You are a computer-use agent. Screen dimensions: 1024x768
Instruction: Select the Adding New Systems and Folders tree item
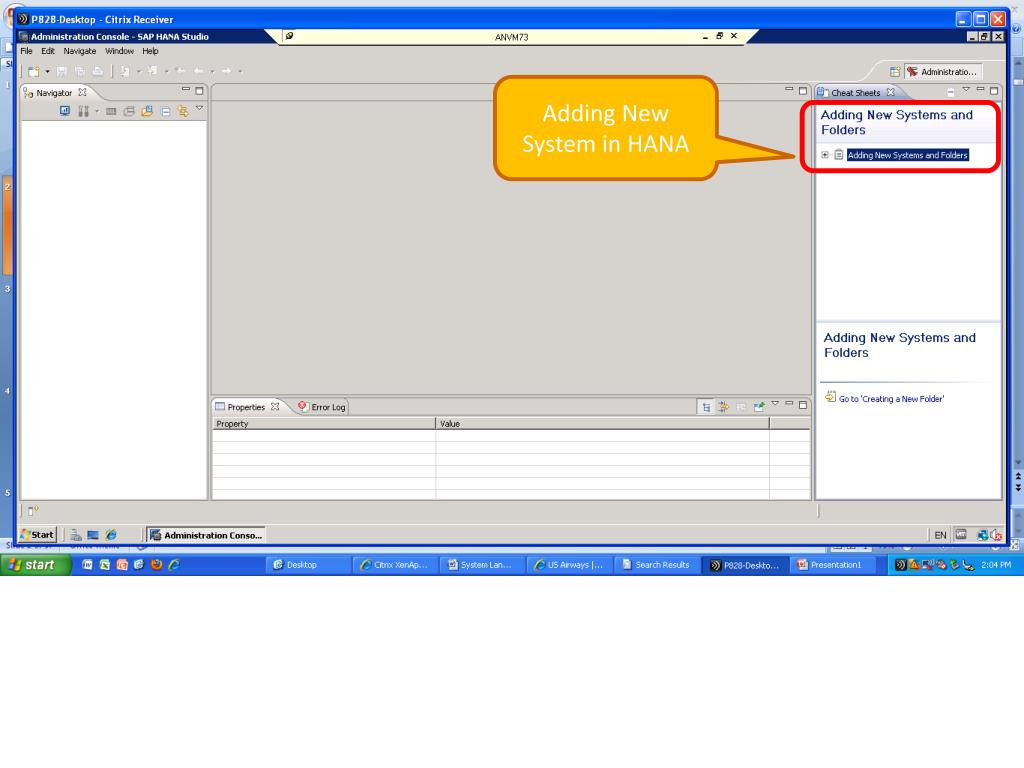point(908,155)
